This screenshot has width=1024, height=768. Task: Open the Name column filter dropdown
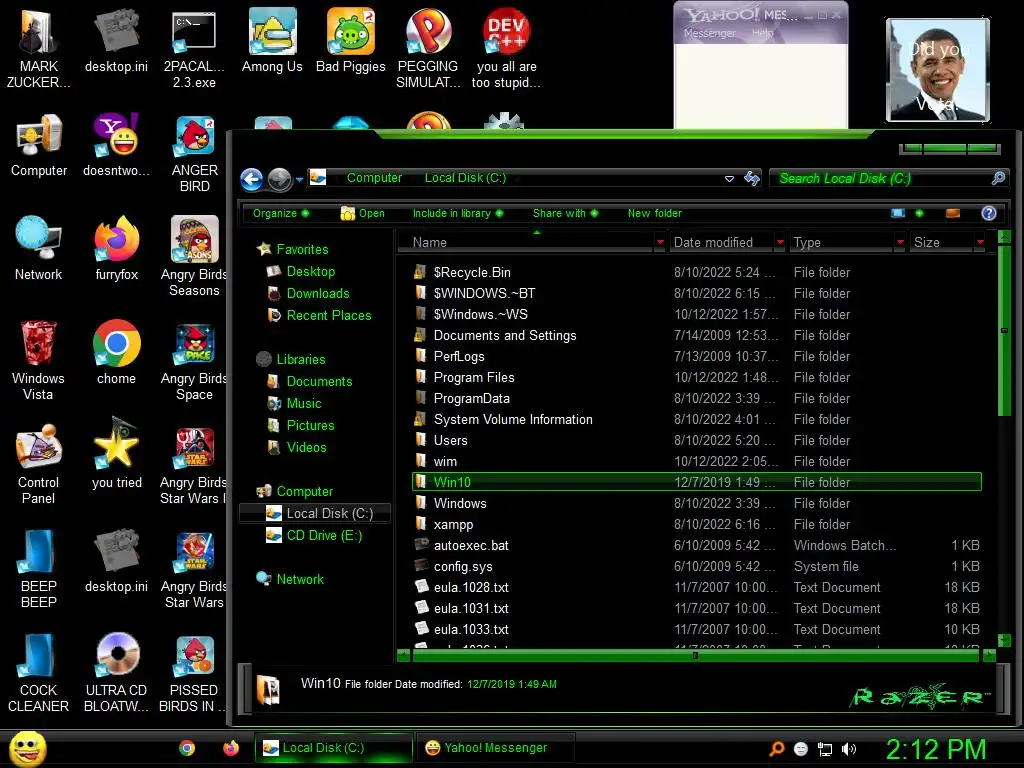coord(660,242)
